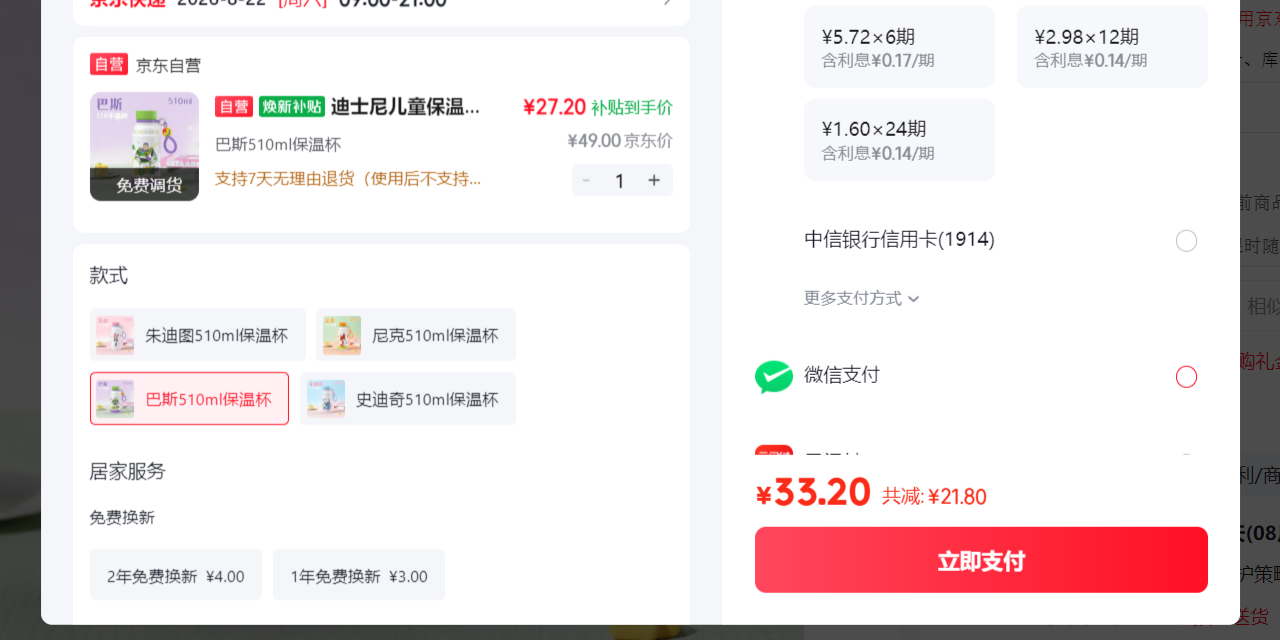Click the WeChat Pay green logo icon

774,377
